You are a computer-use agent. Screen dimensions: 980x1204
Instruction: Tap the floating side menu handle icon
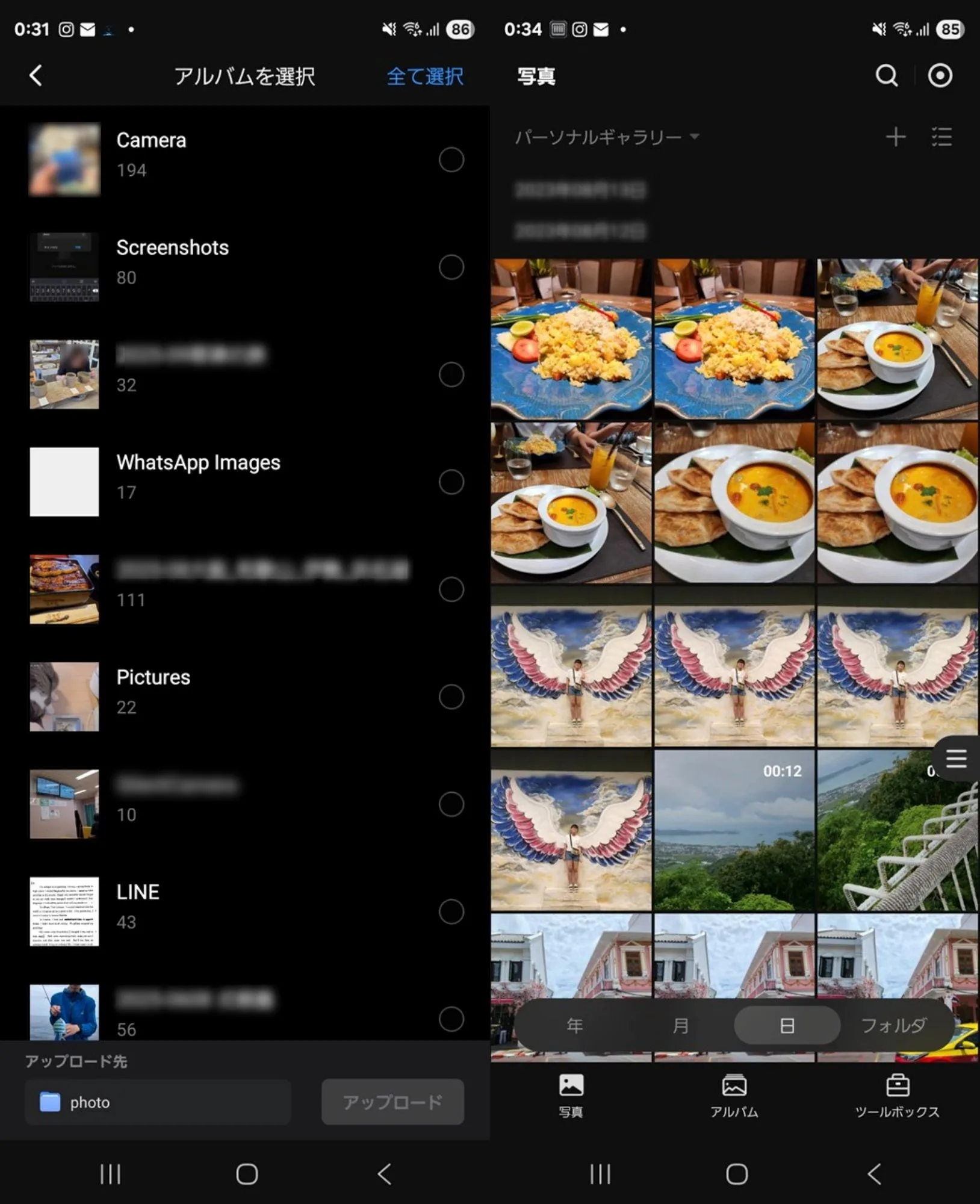[x=956, y=759]
